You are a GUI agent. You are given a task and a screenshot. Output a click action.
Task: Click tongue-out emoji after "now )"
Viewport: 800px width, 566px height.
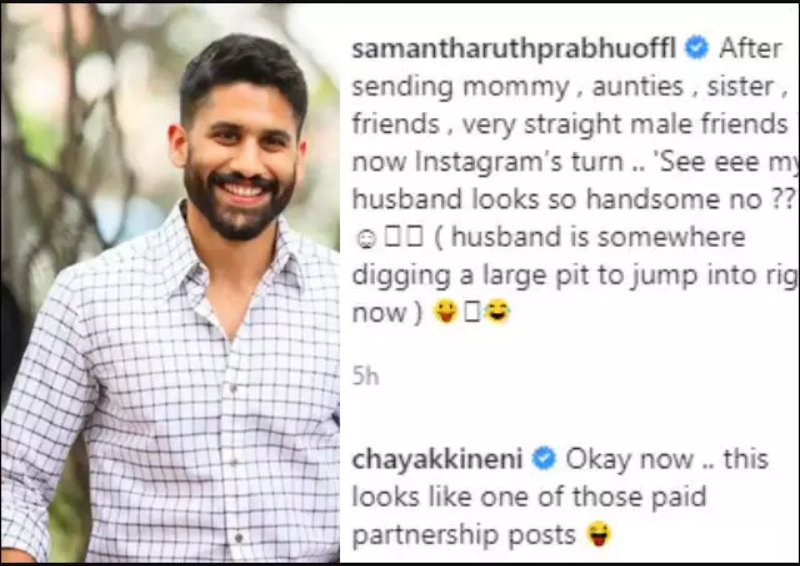pyautogui.click(x=445, y=311)
